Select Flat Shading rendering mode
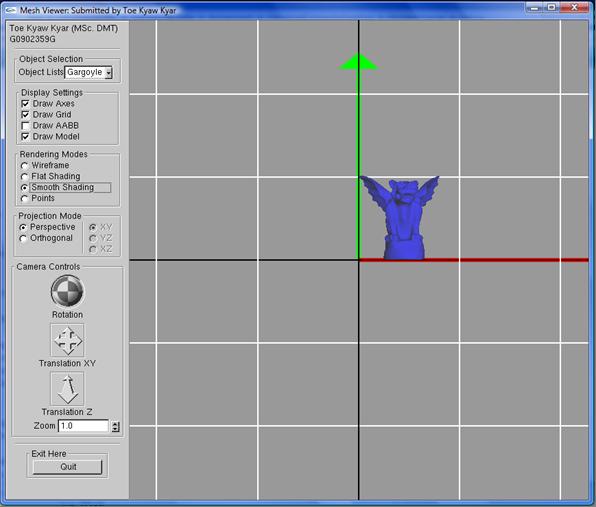 tap(25, 177)
